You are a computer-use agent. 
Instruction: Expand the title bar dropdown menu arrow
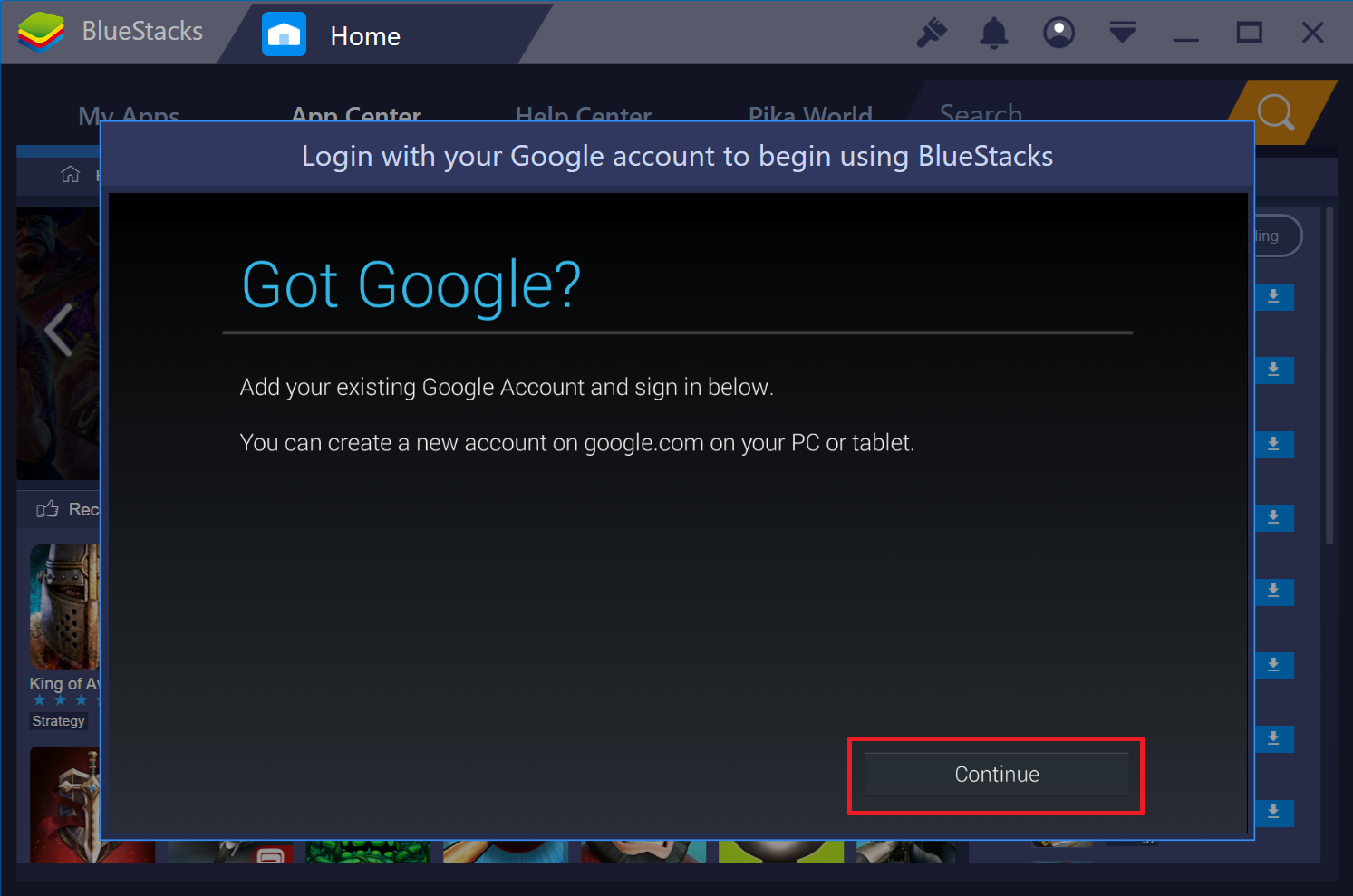click(1122, 33)
